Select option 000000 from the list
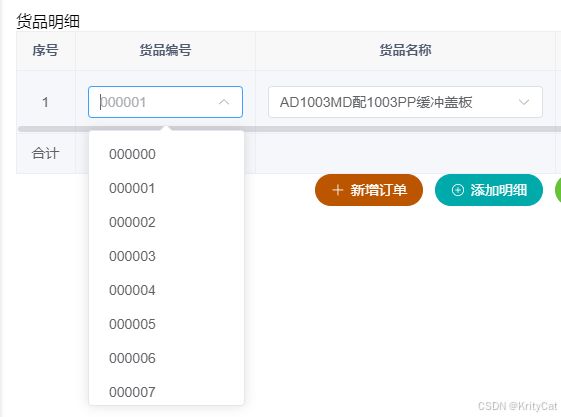This screenshot has height=417, width=561. tap(166, 154)
